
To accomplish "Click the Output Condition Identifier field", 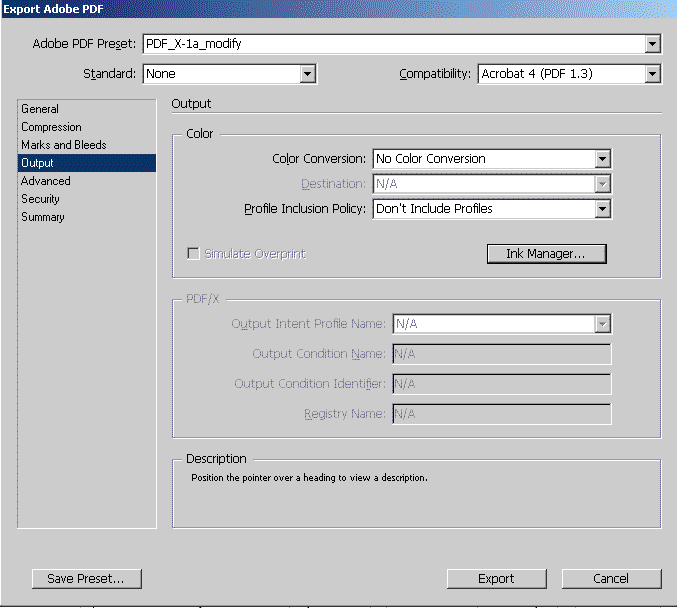I will click(502, 384).
